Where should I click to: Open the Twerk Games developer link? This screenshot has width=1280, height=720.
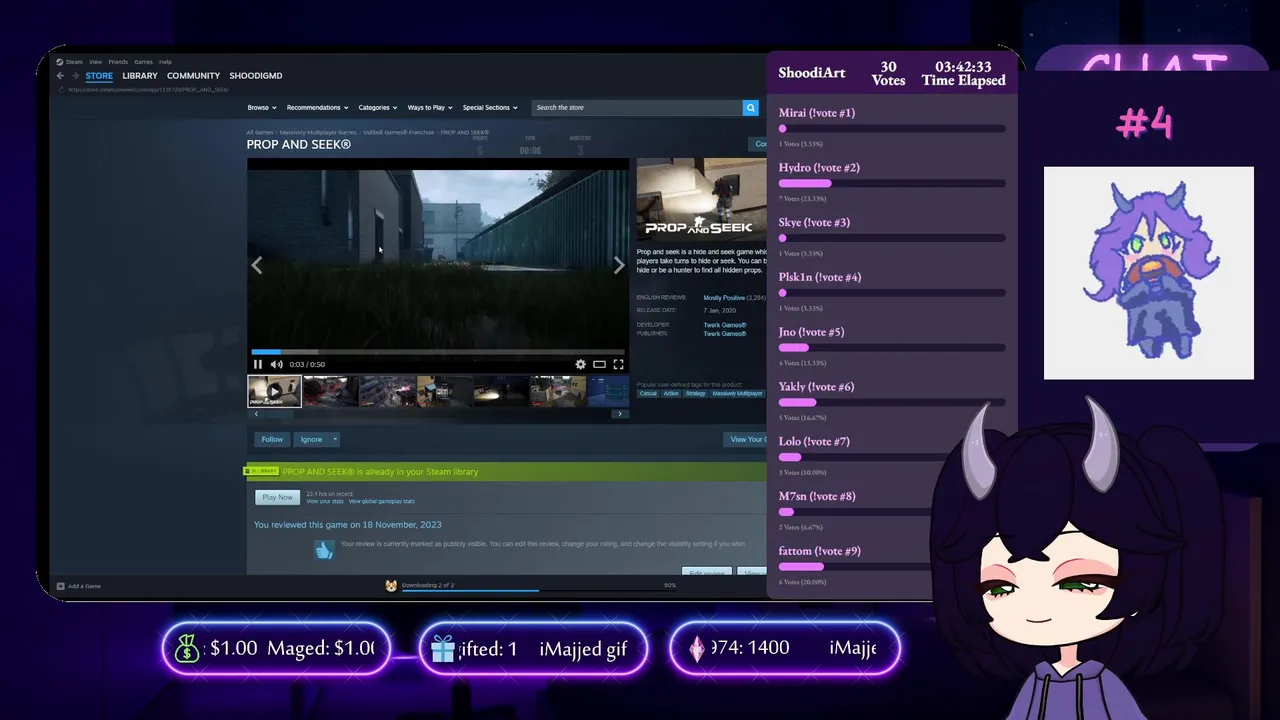725,325
